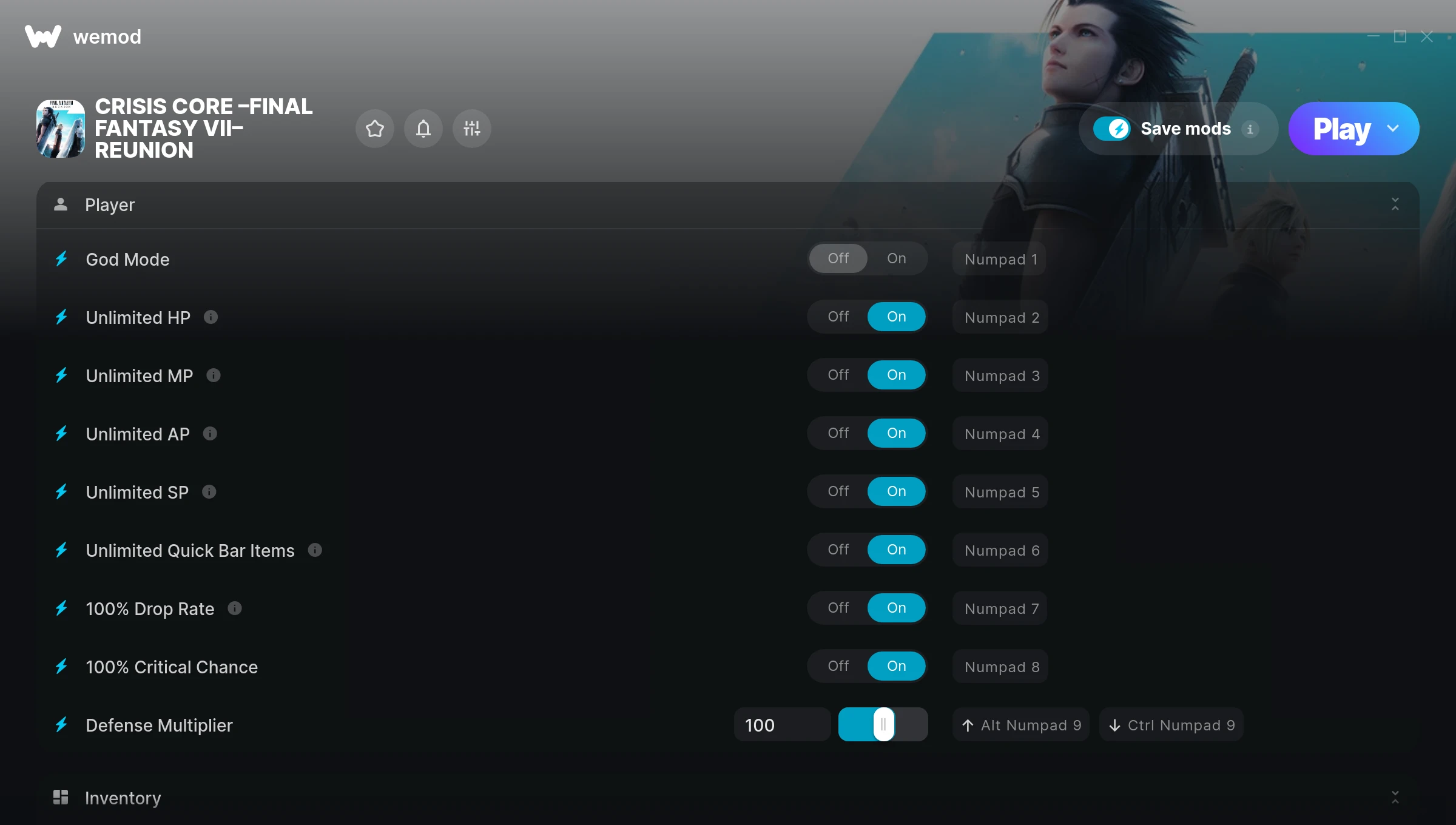Show info icon next to Unlimited Quick Bar Items
The image size is (1456, 825).
tap(315, 550)
